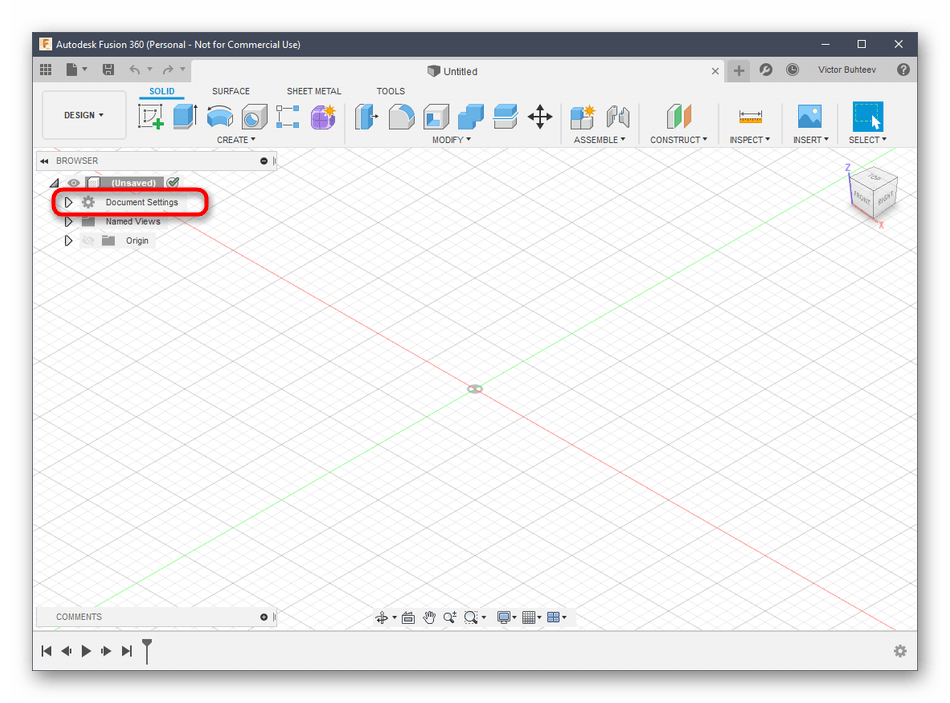The width and height of the screenshot is (950, 703).
Task: Open Victor Buhteev account menu
Action: [848, 70]
